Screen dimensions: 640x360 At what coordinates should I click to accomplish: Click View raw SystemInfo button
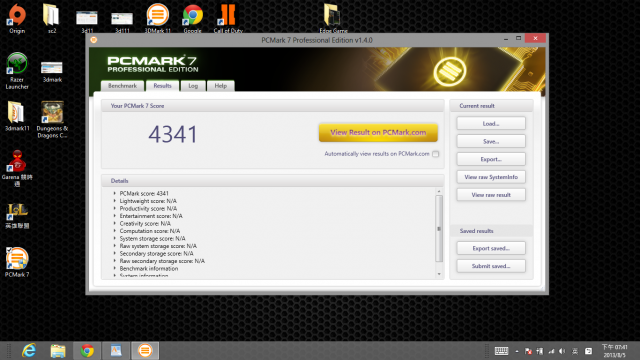pyautogui.click(x=491, y=177)
